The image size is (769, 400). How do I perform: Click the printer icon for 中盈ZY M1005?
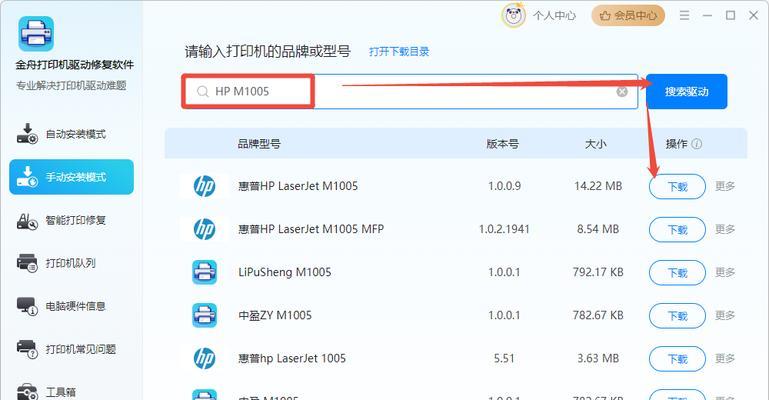coord(205,315)
